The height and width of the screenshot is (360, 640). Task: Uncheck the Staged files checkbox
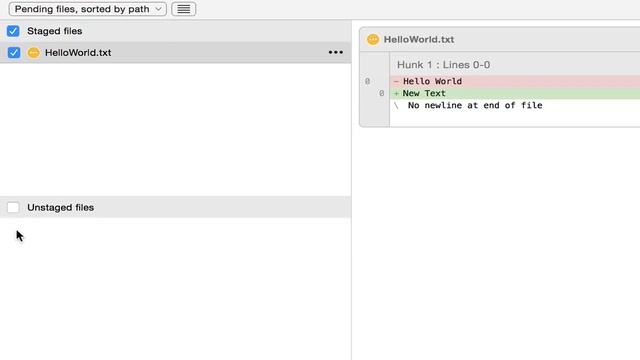[13, 31]
